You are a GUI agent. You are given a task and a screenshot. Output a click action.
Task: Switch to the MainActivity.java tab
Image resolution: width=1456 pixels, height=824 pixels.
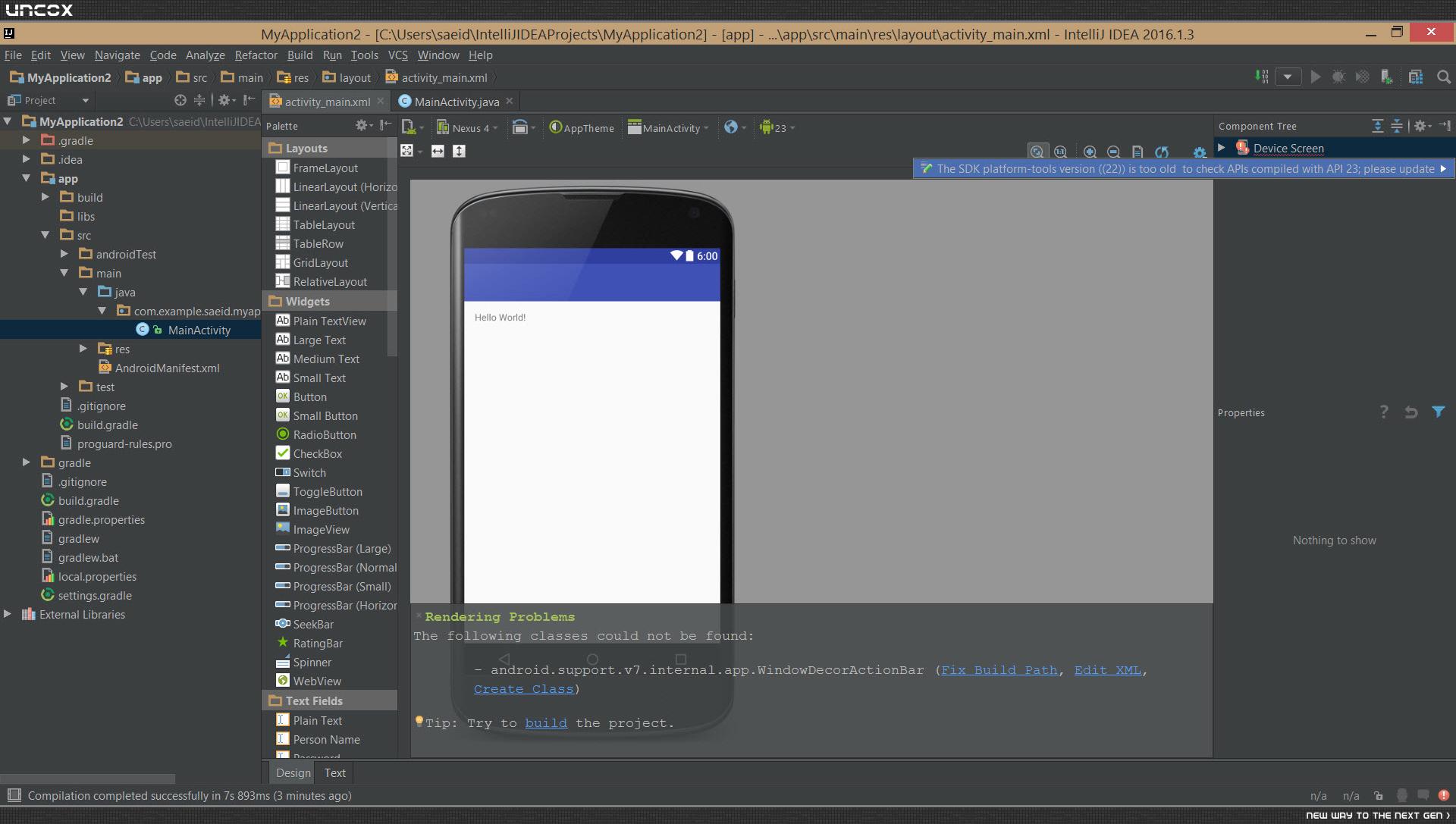click(457, 102)
